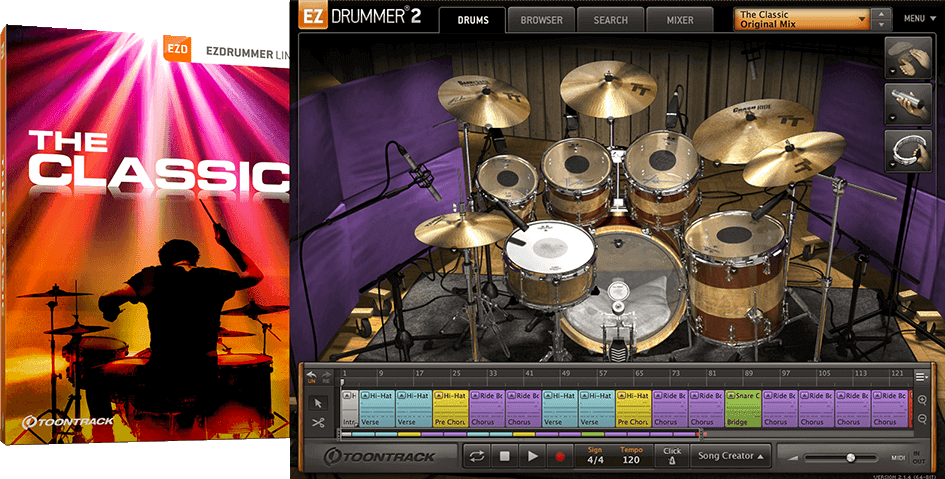Click the Toontrack logo on the box cover
945x479 pixels.
tap(68, 421)
